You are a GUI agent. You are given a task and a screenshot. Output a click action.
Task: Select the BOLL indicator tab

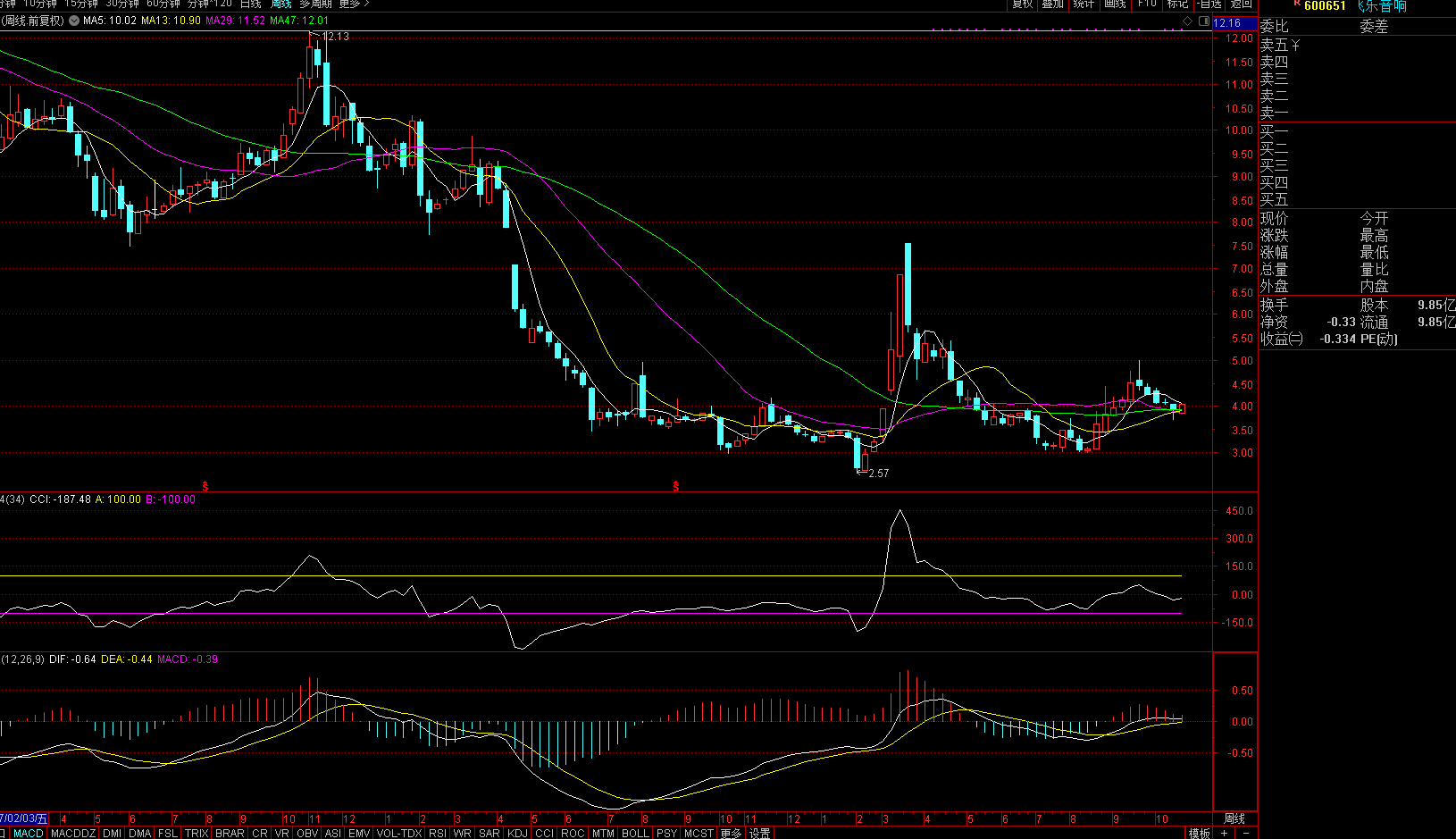(635, 833)
